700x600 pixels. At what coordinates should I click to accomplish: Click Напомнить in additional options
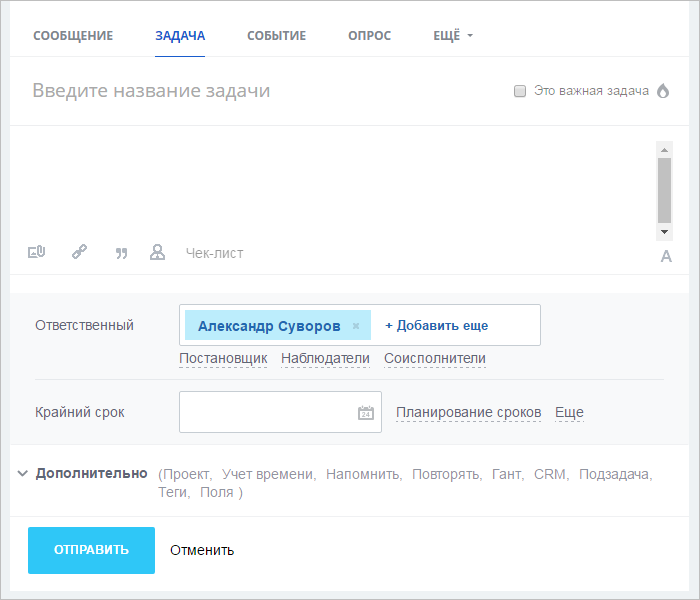[364, 474]
